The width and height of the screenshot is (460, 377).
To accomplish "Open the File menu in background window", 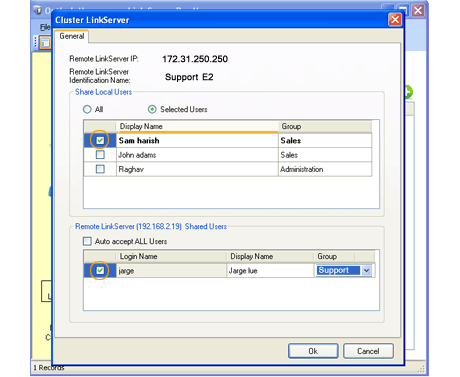I will [45, 27].
